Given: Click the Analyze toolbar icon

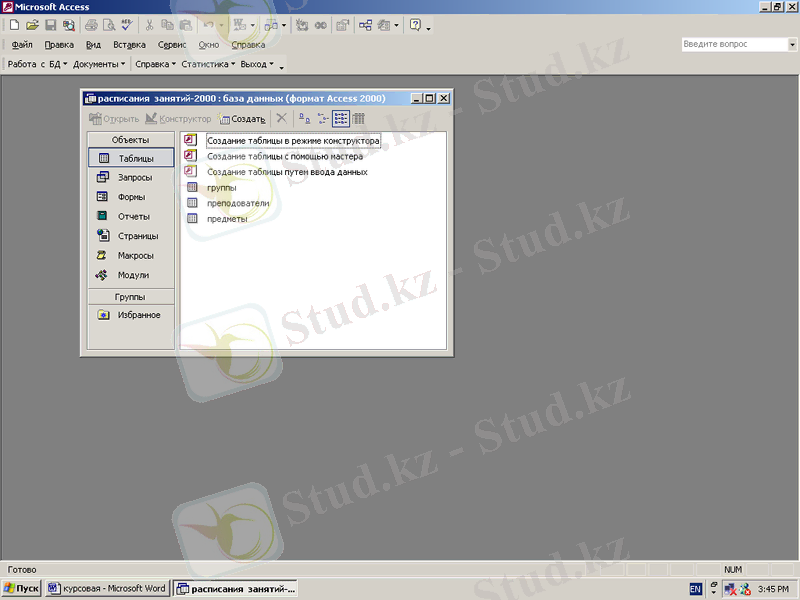Looking at the screenshot, I should (271, 25).
